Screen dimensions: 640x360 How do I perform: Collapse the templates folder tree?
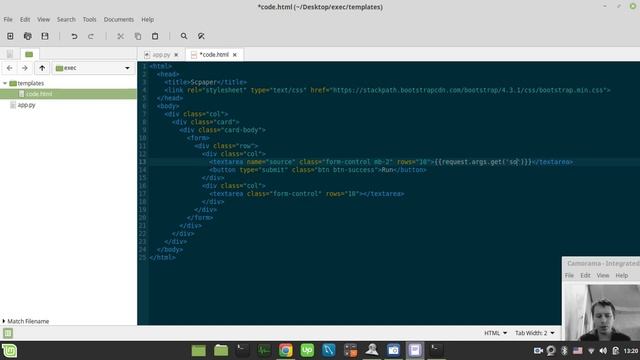pos(5,83)
